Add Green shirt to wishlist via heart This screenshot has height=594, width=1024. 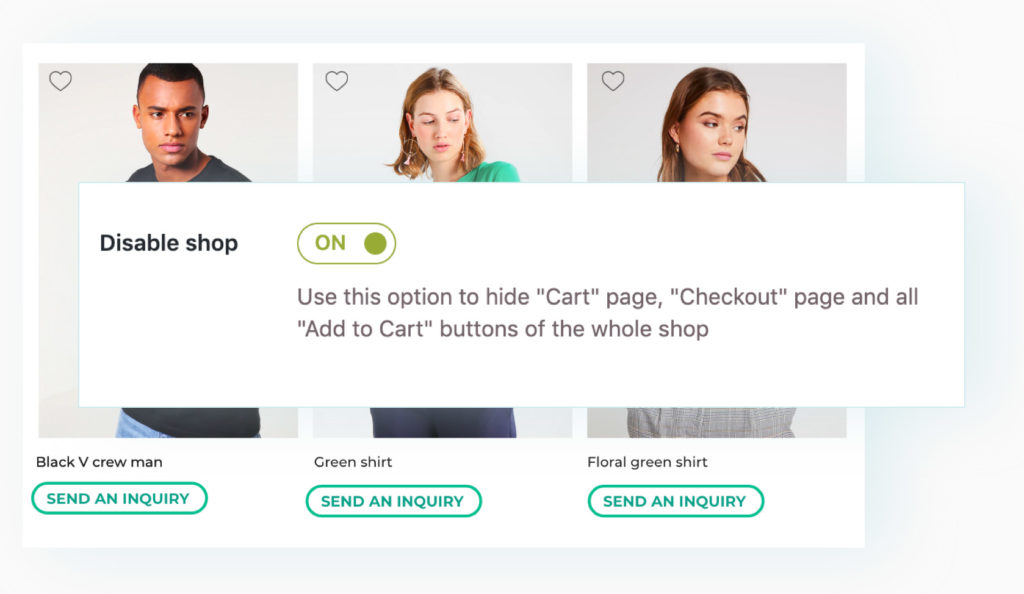[337, 81]
